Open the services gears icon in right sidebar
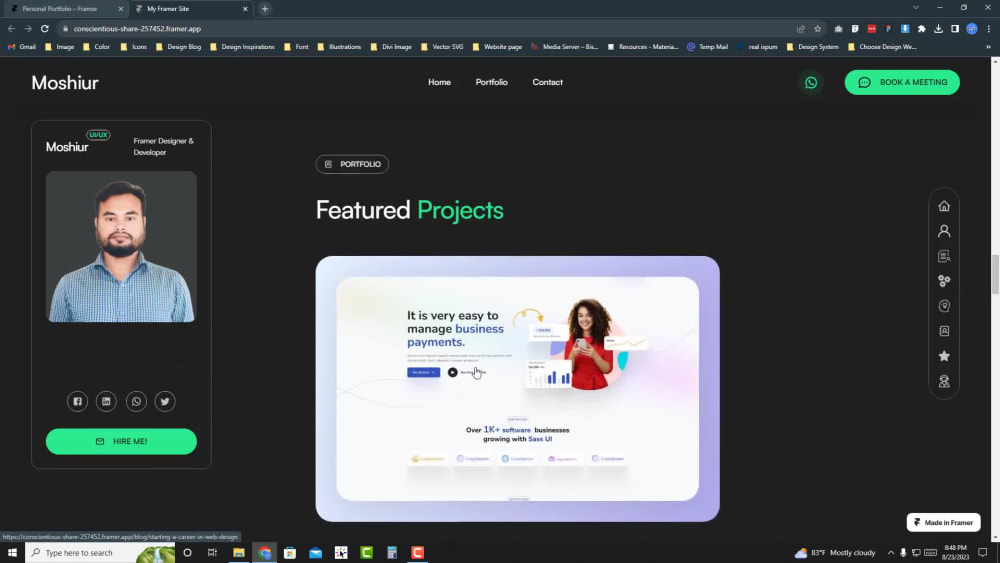This screenshot has height=563, width=1000. pos(944,281)
